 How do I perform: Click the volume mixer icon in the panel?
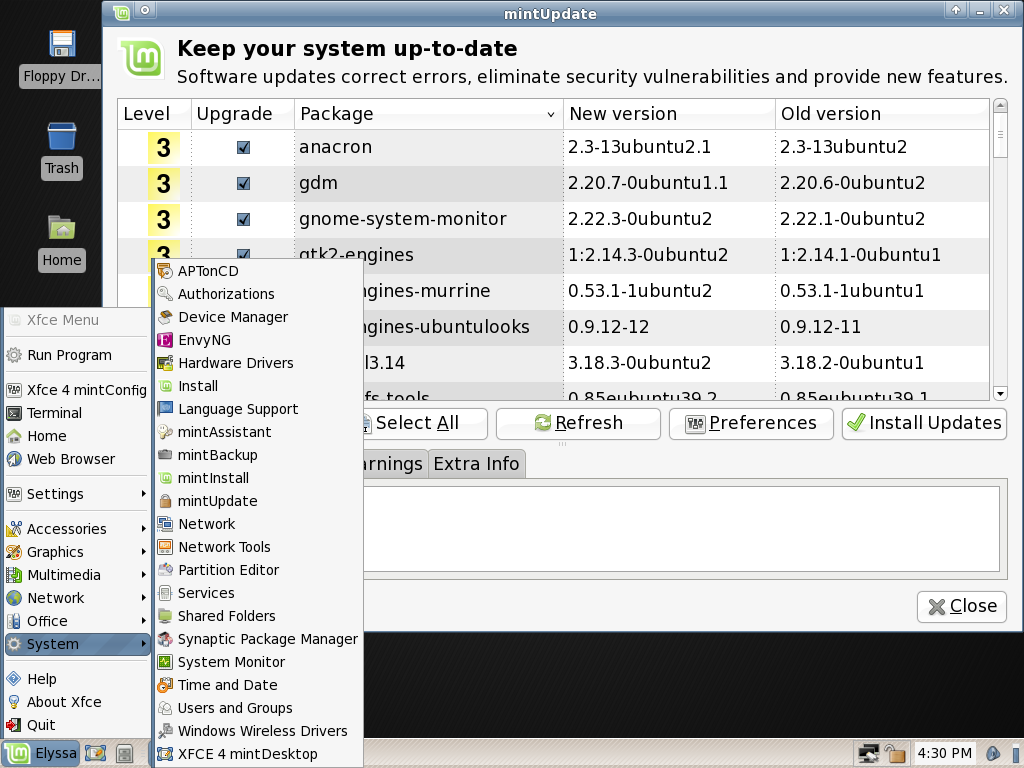click(x=994, y=754)
